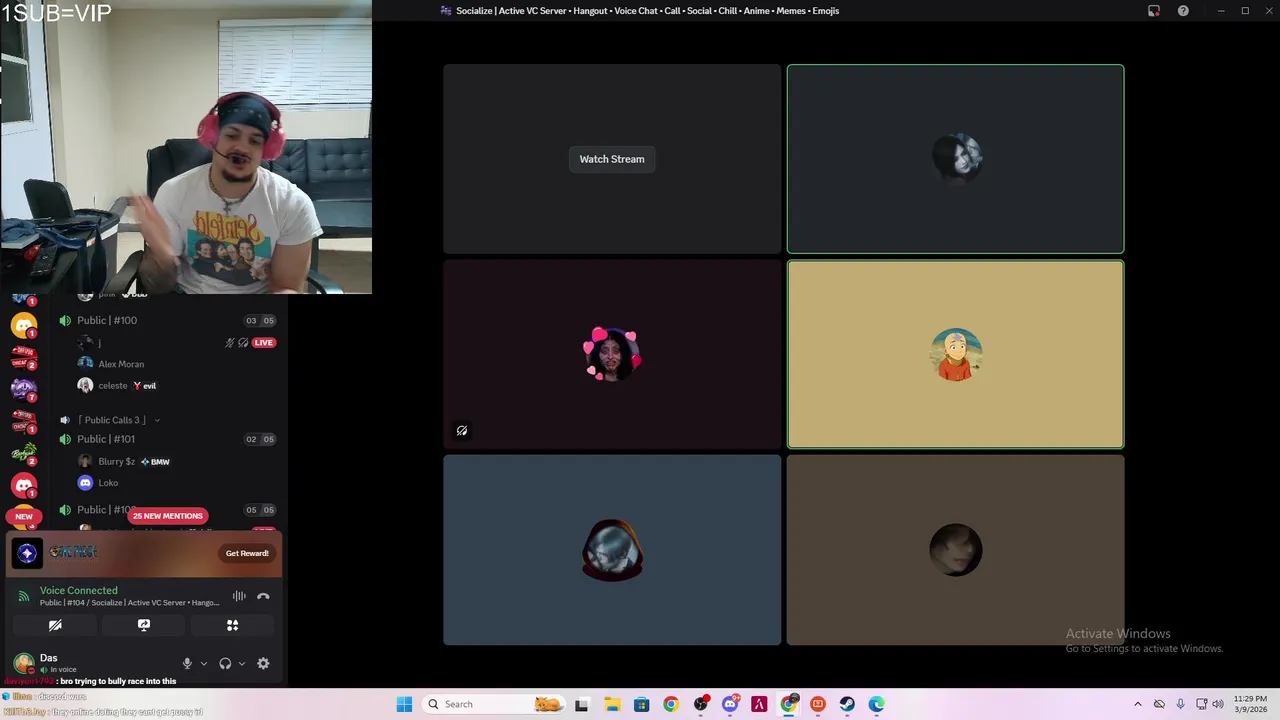Open the inbox icon in title bar
This screenshot has width=1280, height=720.
[1154, 11]
